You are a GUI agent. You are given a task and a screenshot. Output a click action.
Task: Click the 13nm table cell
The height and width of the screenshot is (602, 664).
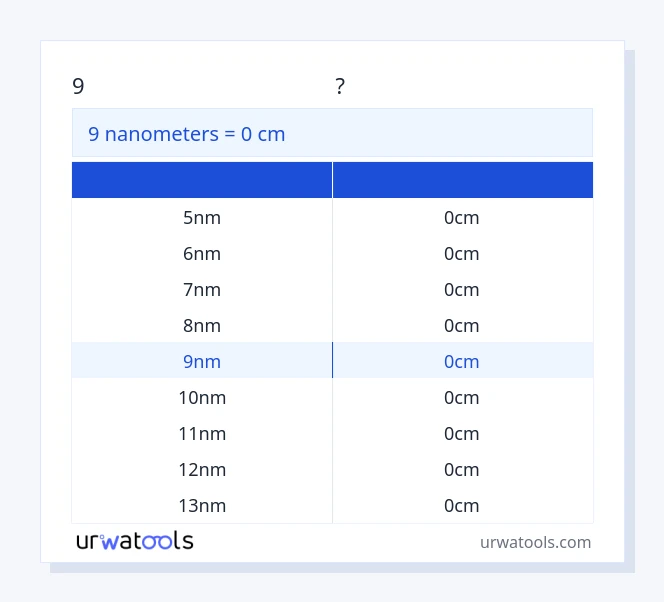coord(202,505)
